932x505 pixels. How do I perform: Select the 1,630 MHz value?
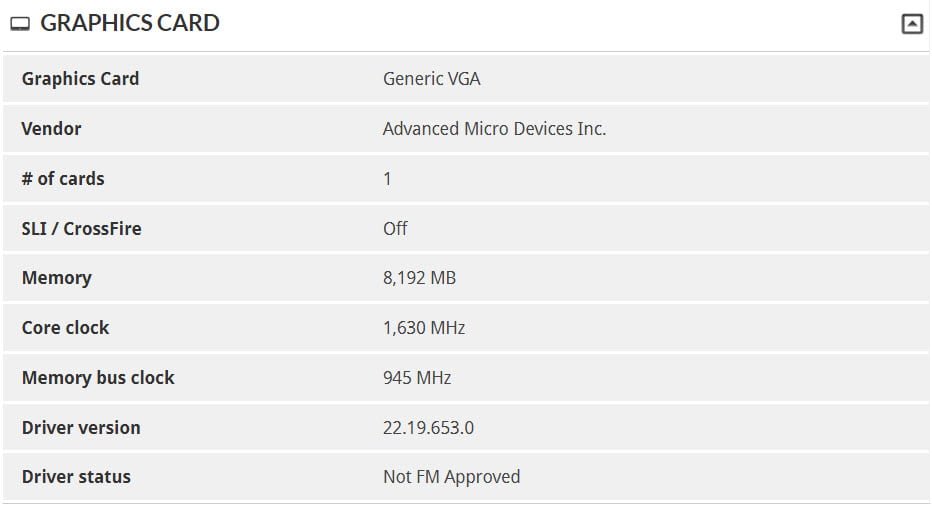[x=424, y=327]
